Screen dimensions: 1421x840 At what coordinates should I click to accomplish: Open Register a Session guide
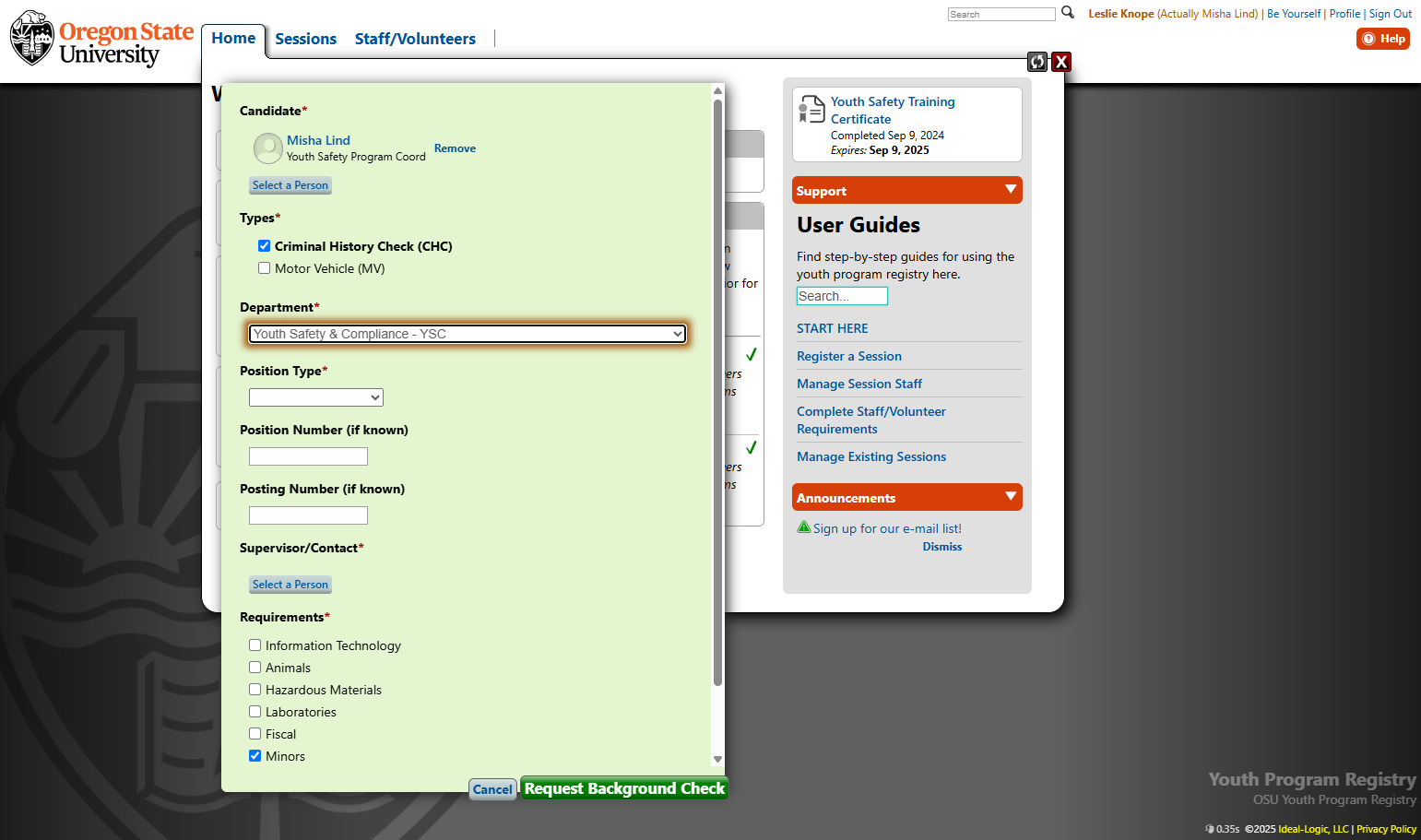(849, 356)
